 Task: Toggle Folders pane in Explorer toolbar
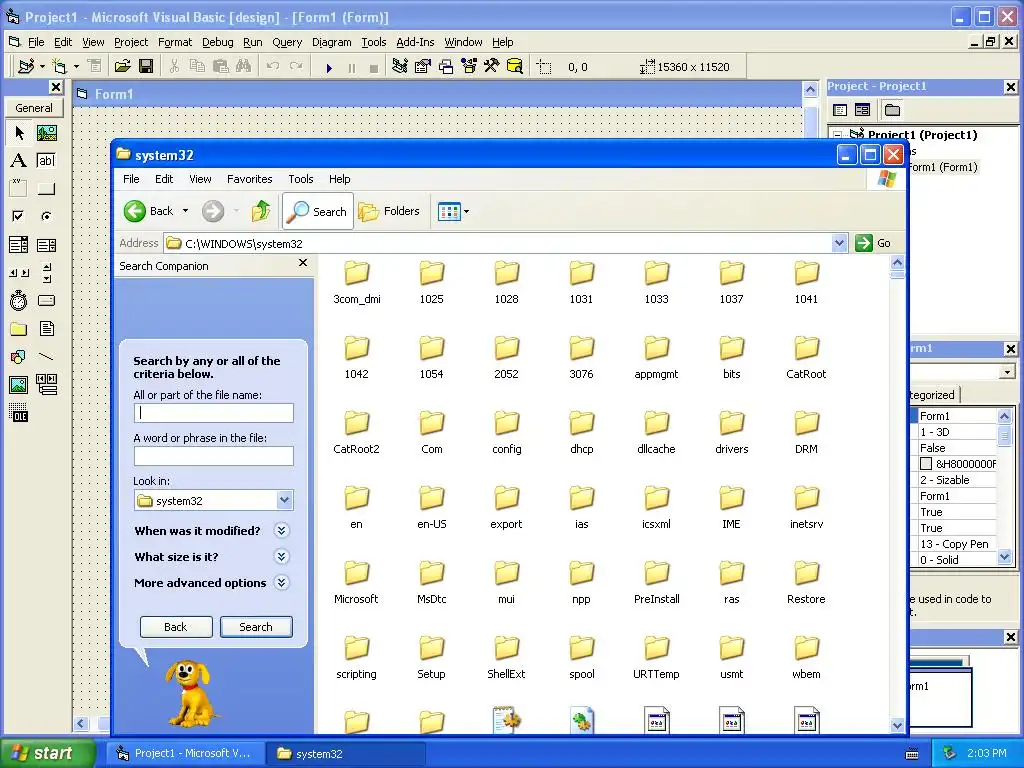(x=389, y=212)
